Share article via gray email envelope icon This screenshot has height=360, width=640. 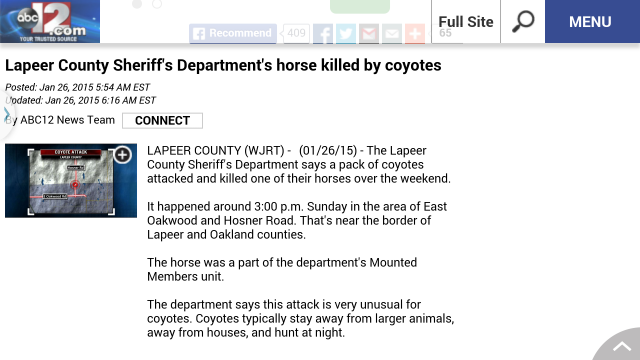(392, 33)
